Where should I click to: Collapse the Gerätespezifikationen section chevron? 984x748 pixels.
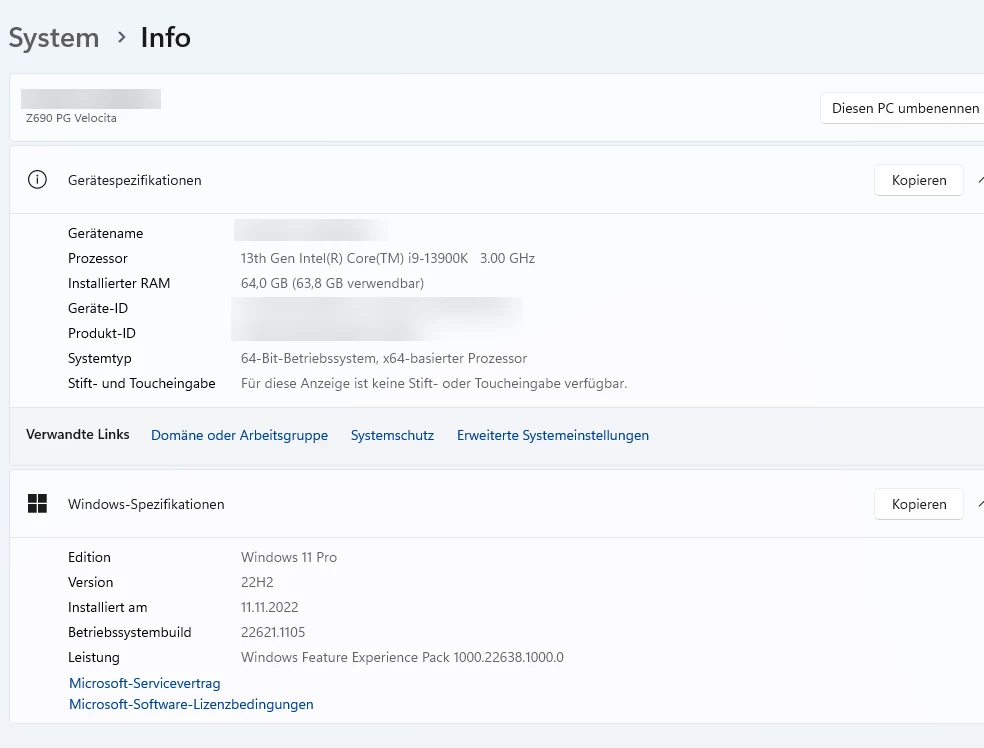tap(980, 180)
